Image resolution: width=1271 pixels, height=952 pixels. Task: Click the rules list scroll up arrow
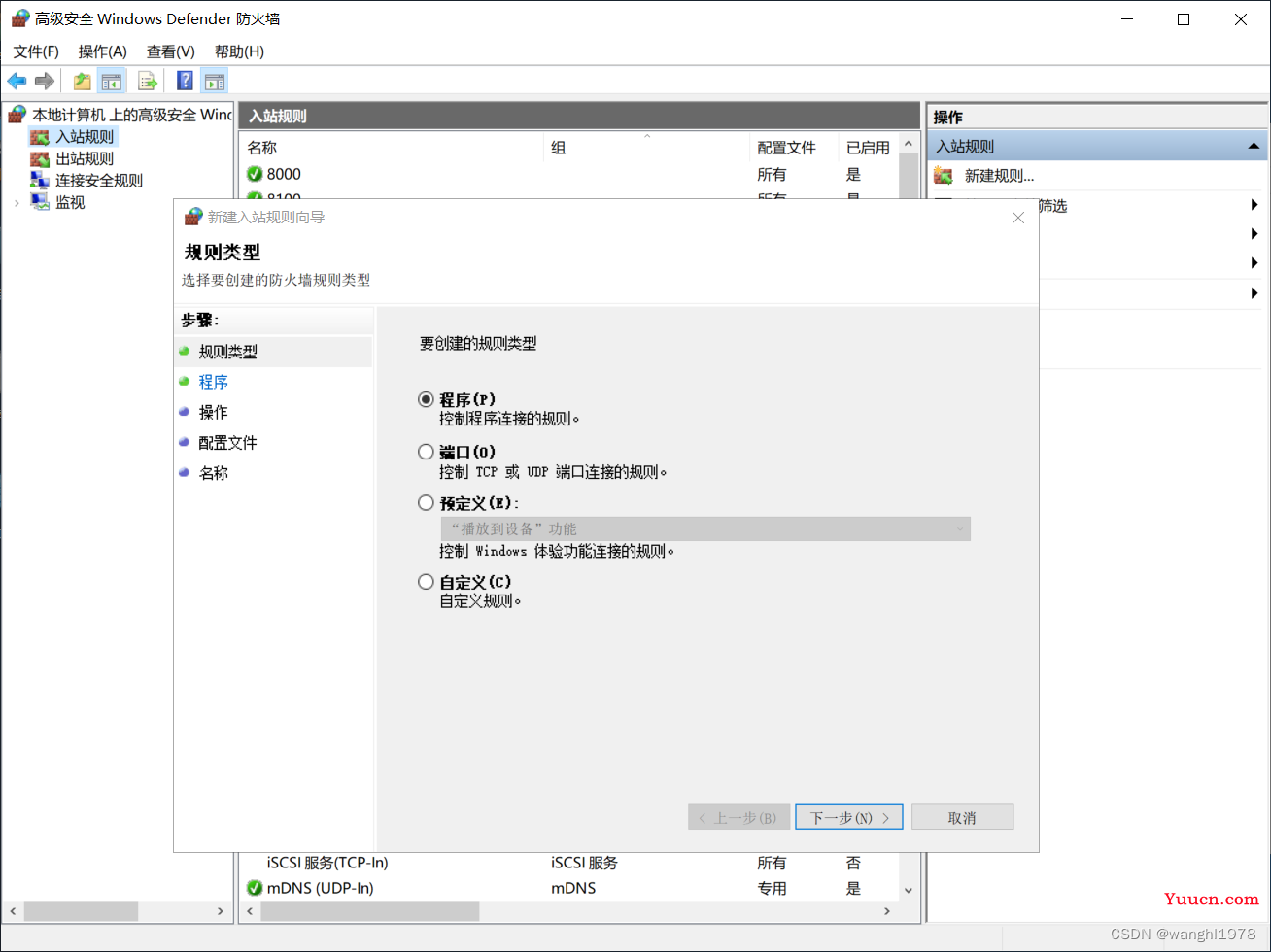click(909, 144)
